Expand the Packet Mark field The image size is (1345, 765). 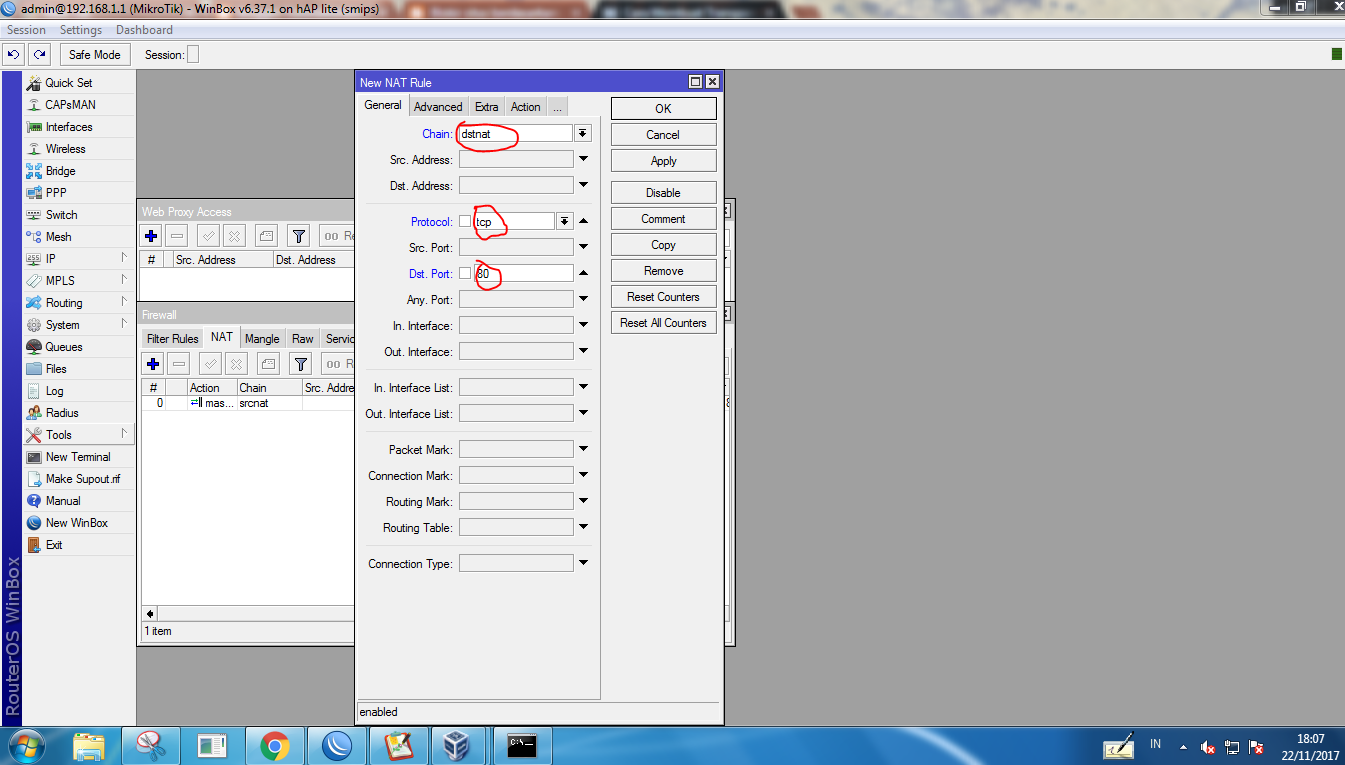point(583,449)
